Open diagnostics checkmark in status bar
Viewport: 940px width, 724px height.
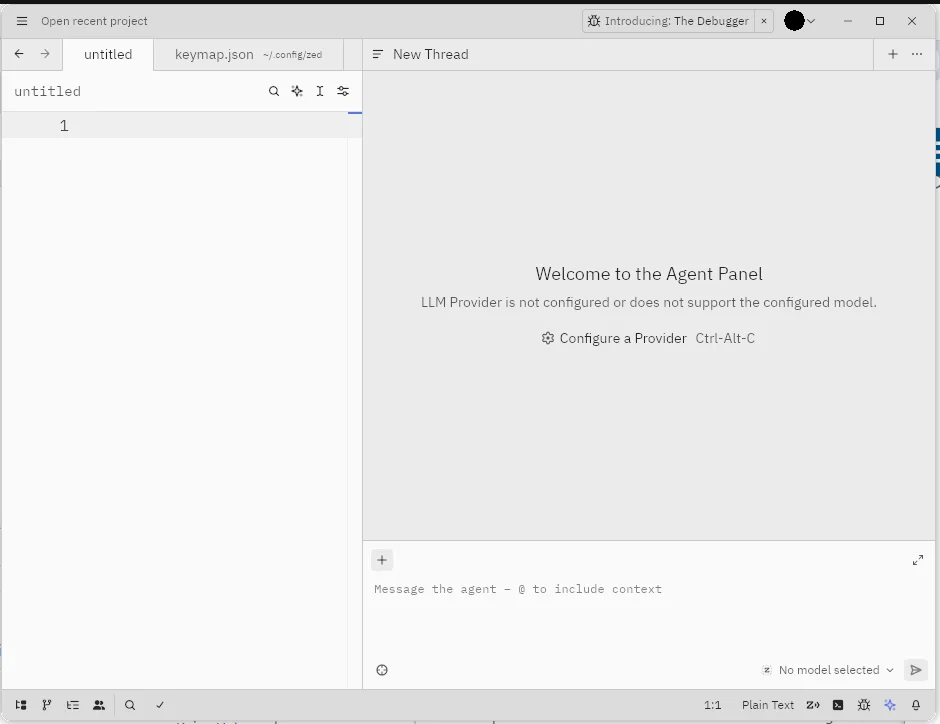coord(159,705)
